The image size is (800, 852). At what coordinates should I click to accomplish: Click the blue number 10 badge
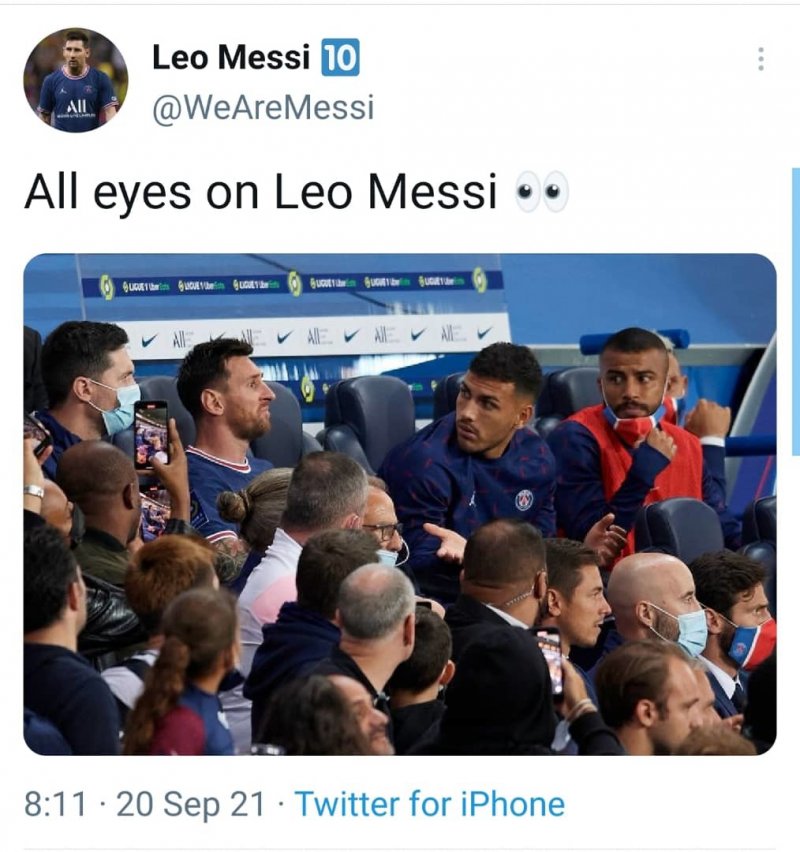coord(340,59)
